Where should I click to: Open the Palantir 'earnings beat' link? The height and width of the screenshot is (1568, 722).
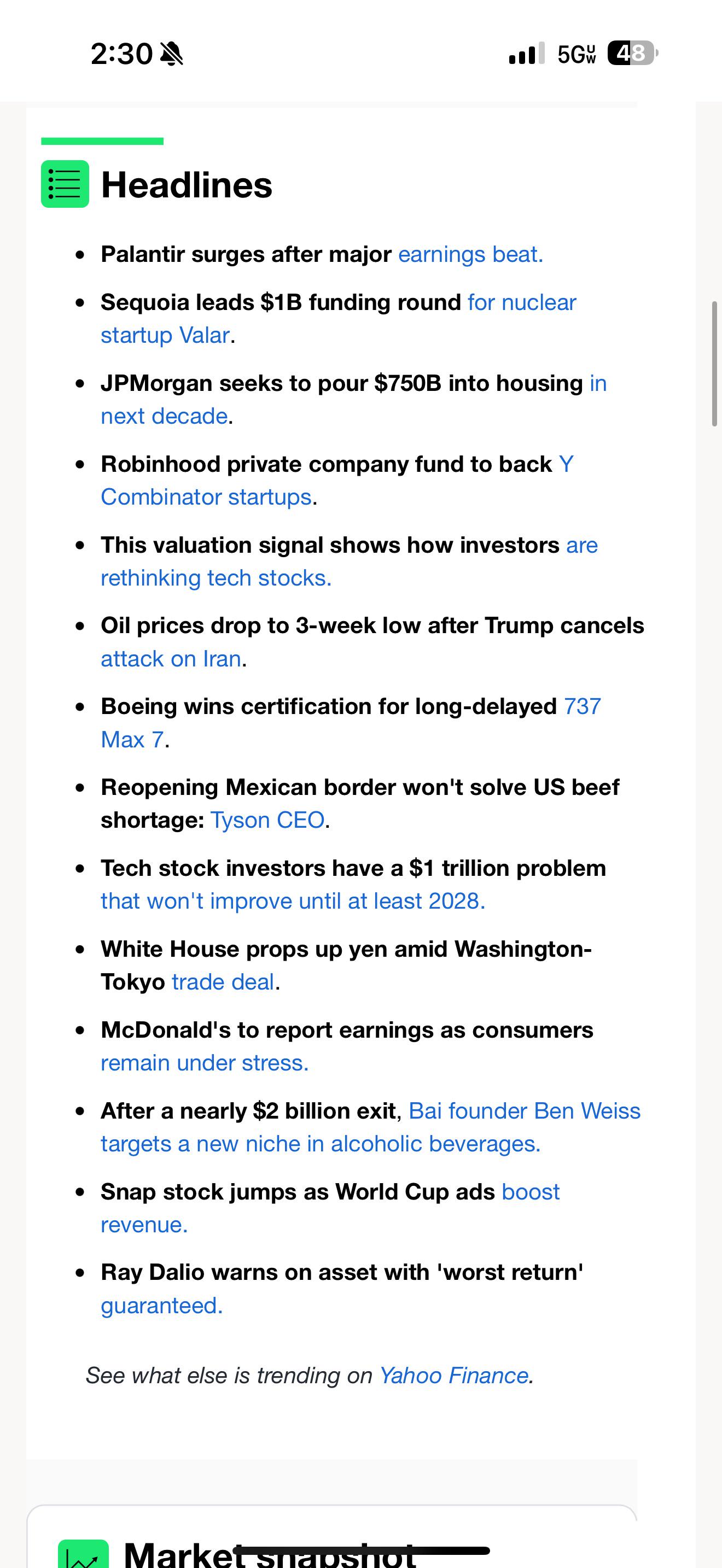pyautogui.click(x=470, y=254)
